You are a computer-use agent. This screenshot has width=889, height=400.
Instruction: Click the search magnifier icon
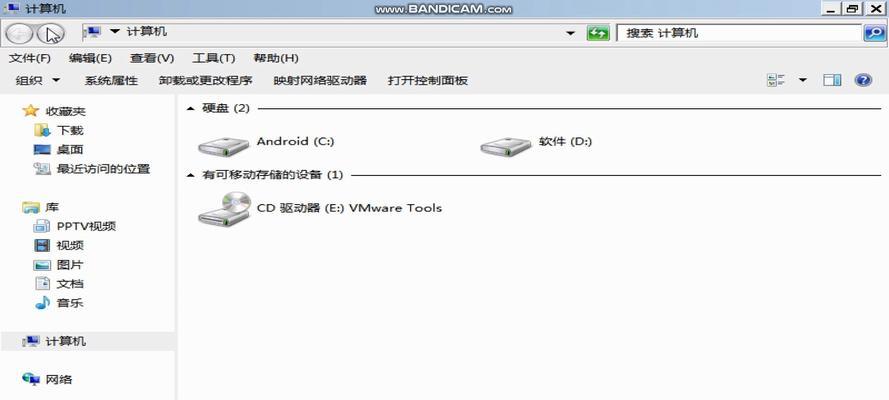pyautogui.click(x=874, y=33)
